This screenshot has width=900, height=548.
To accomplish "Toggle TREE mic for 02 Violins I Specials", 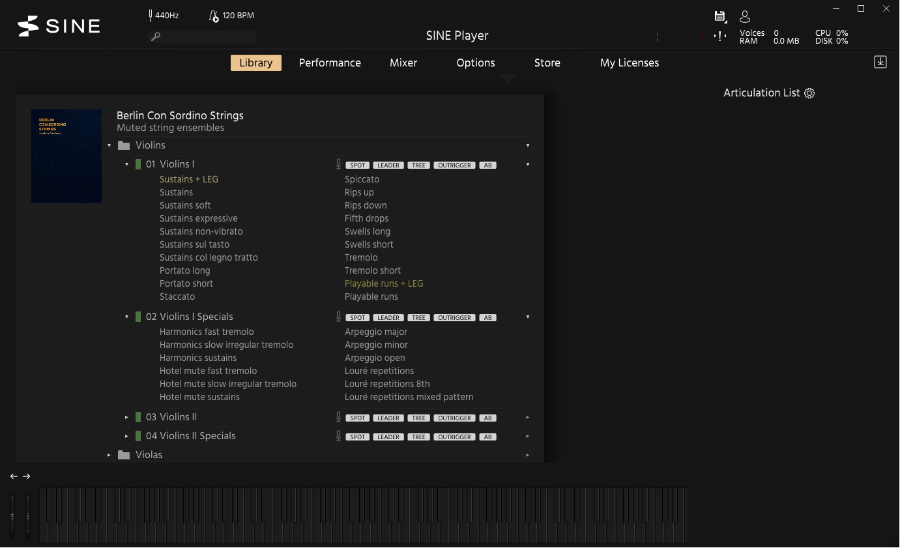I will coord(419,318).
